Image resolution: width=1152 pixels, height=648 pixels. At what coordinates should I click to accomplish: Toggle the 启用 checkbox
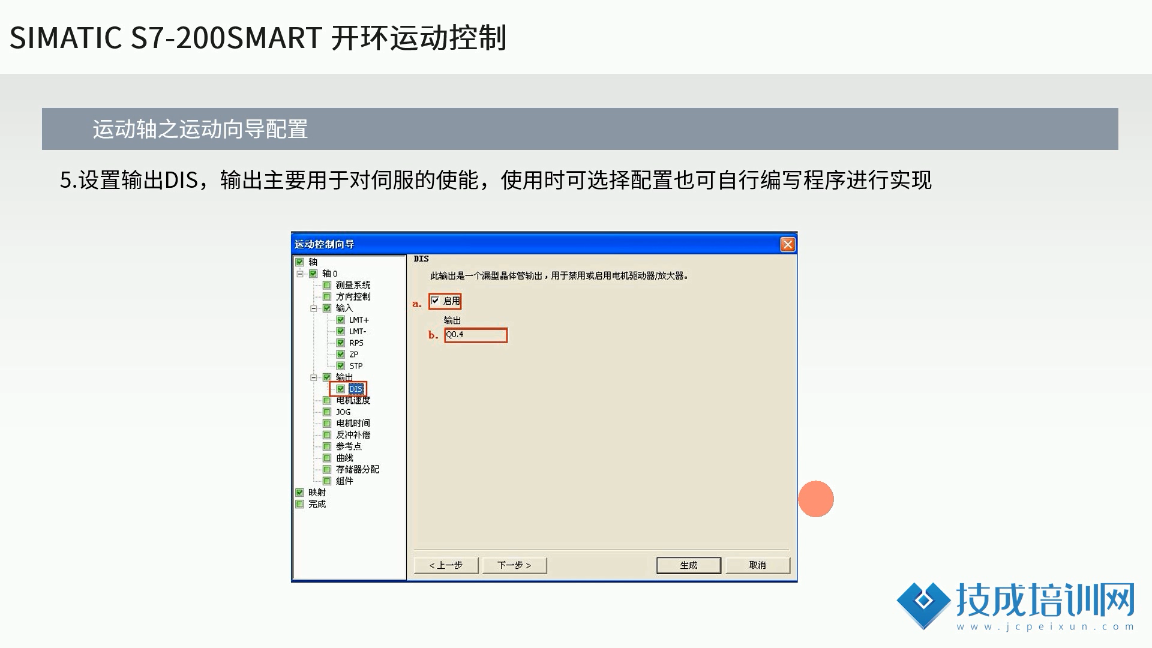435,300
